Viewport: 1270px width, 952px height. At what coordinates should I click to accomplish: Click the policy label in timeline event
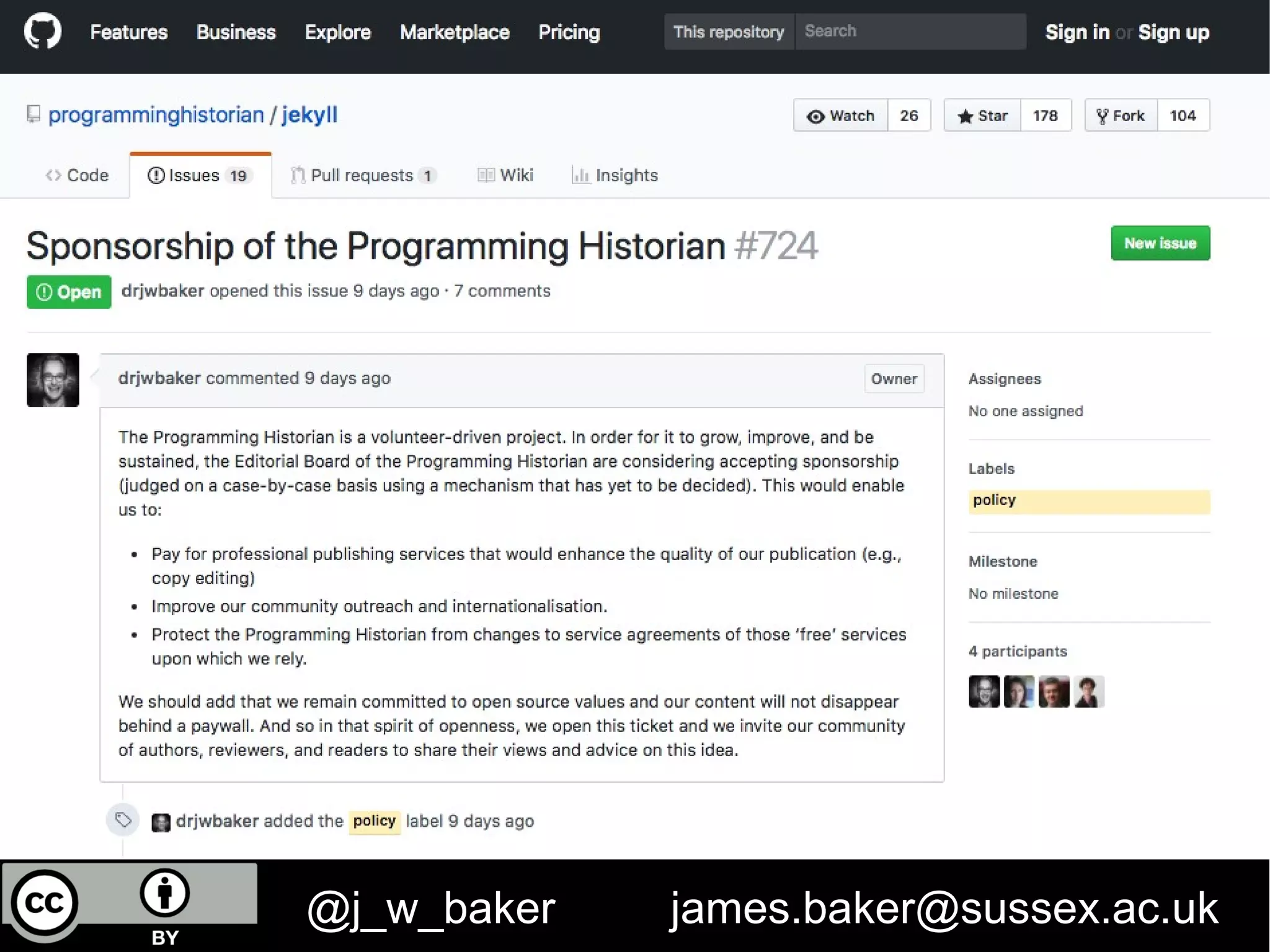point(375,822)
